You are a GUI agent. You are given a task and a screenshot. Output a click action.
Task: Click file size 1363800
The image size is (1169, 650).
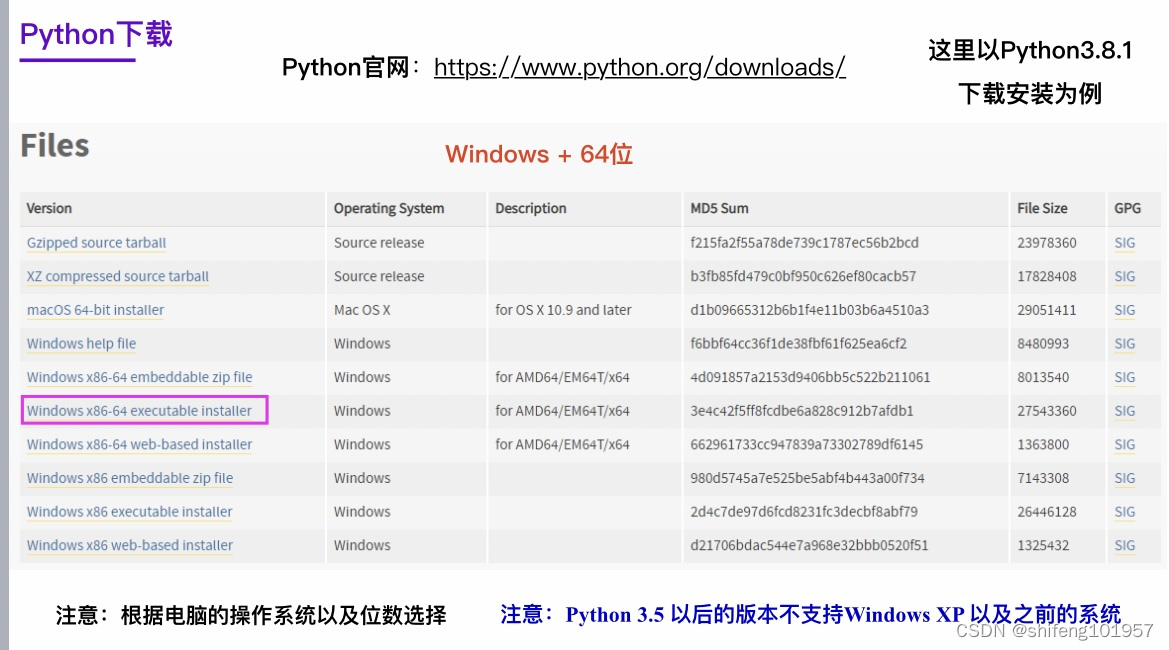click(1043, 444)
